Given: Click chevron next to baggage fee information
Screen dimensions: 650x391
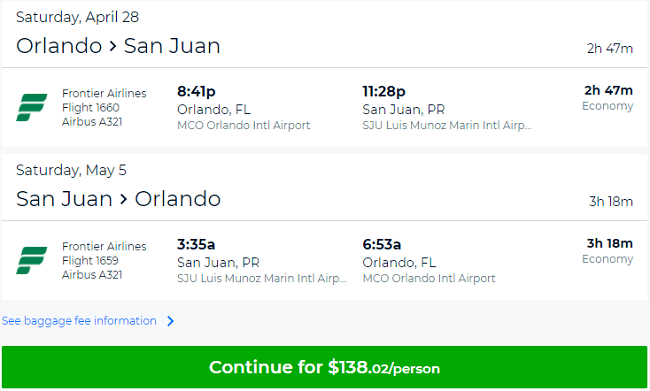Looking at the screenshot, I should coord(170,321).
